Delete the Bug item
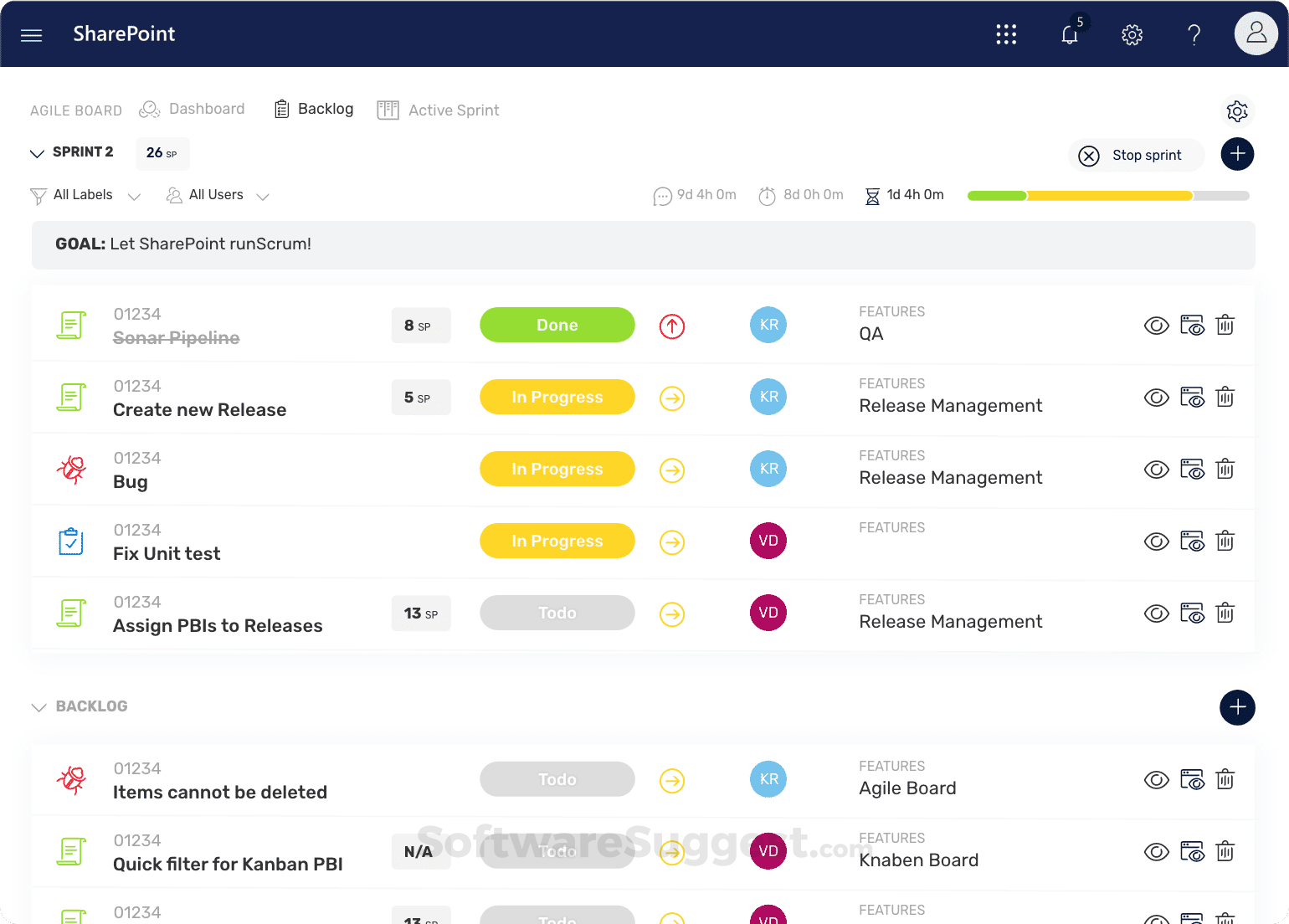This screenshot has width=1289, height=924. coord(1225,469)
